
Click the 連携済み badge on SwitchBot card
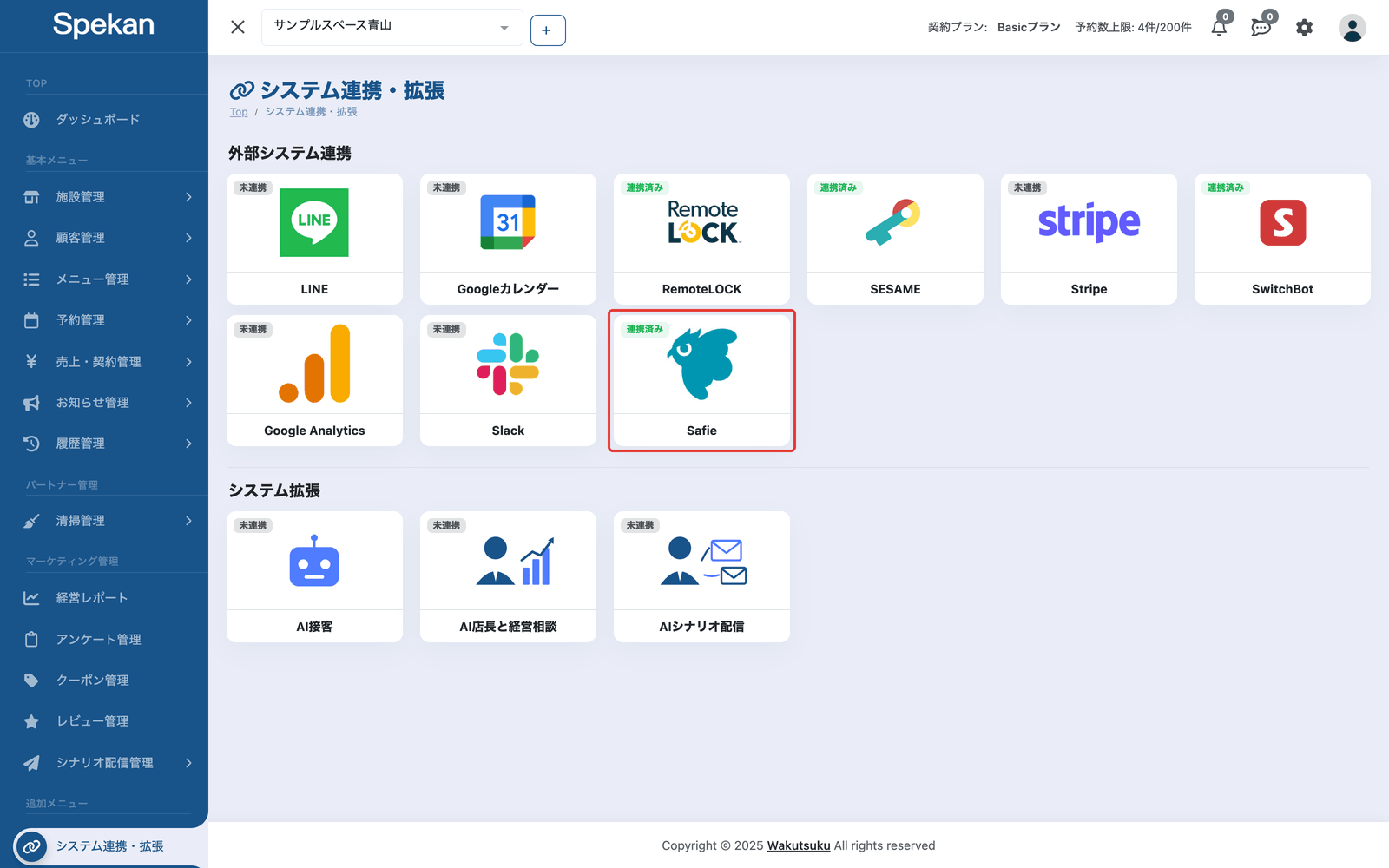coord(1226,187)
